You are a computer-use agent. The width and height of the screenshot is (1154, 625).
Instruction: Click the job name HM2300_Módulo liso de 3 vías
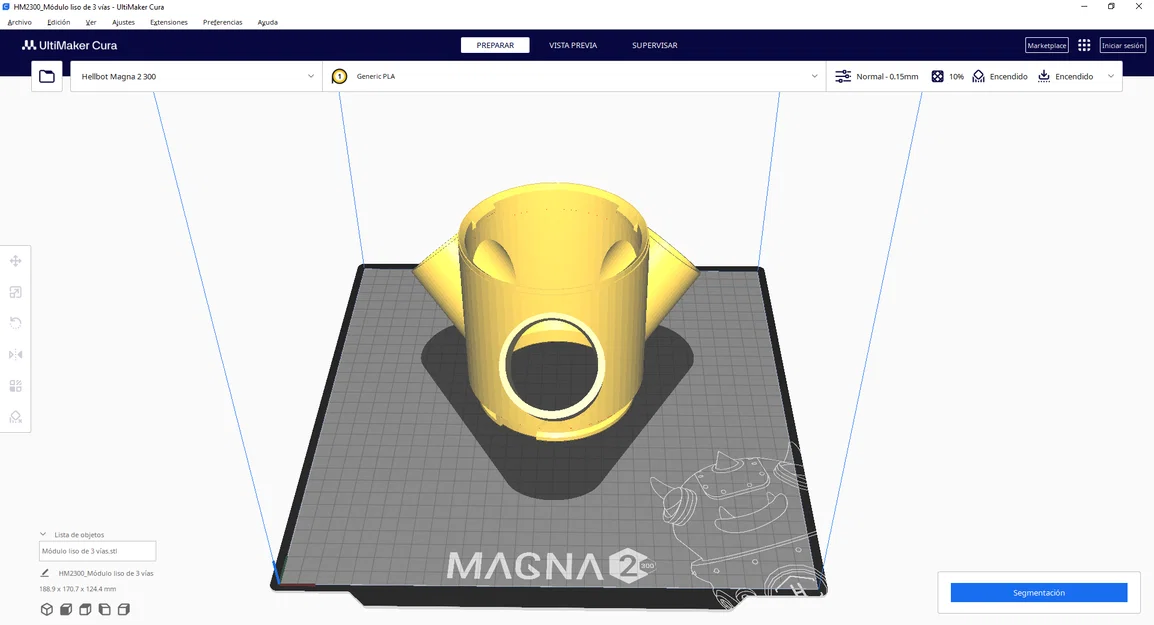pyautogui.click(x=106, y=573)
